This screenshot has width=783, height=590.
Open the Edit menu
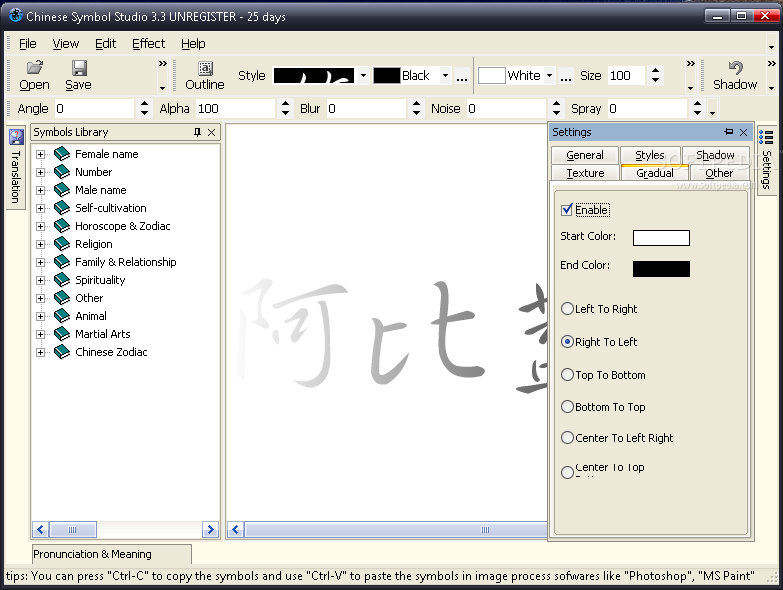105,44
